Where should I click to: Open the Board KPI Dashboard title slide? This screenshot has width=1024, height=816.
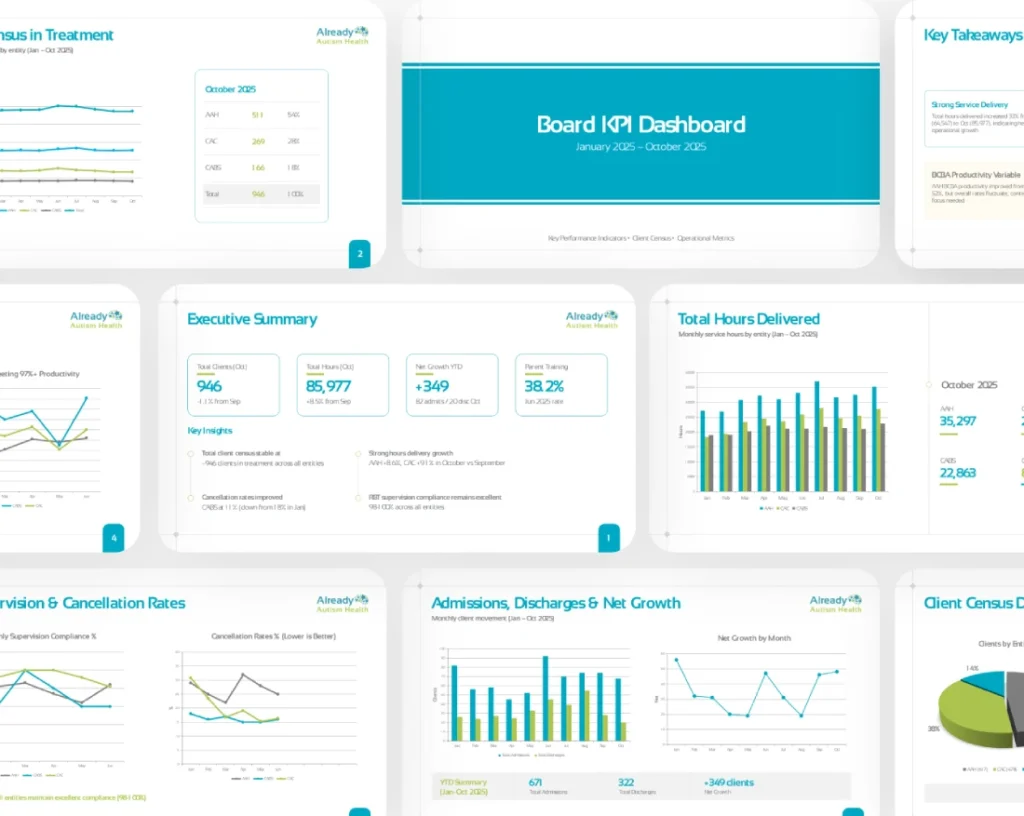[x=641, y=134]
